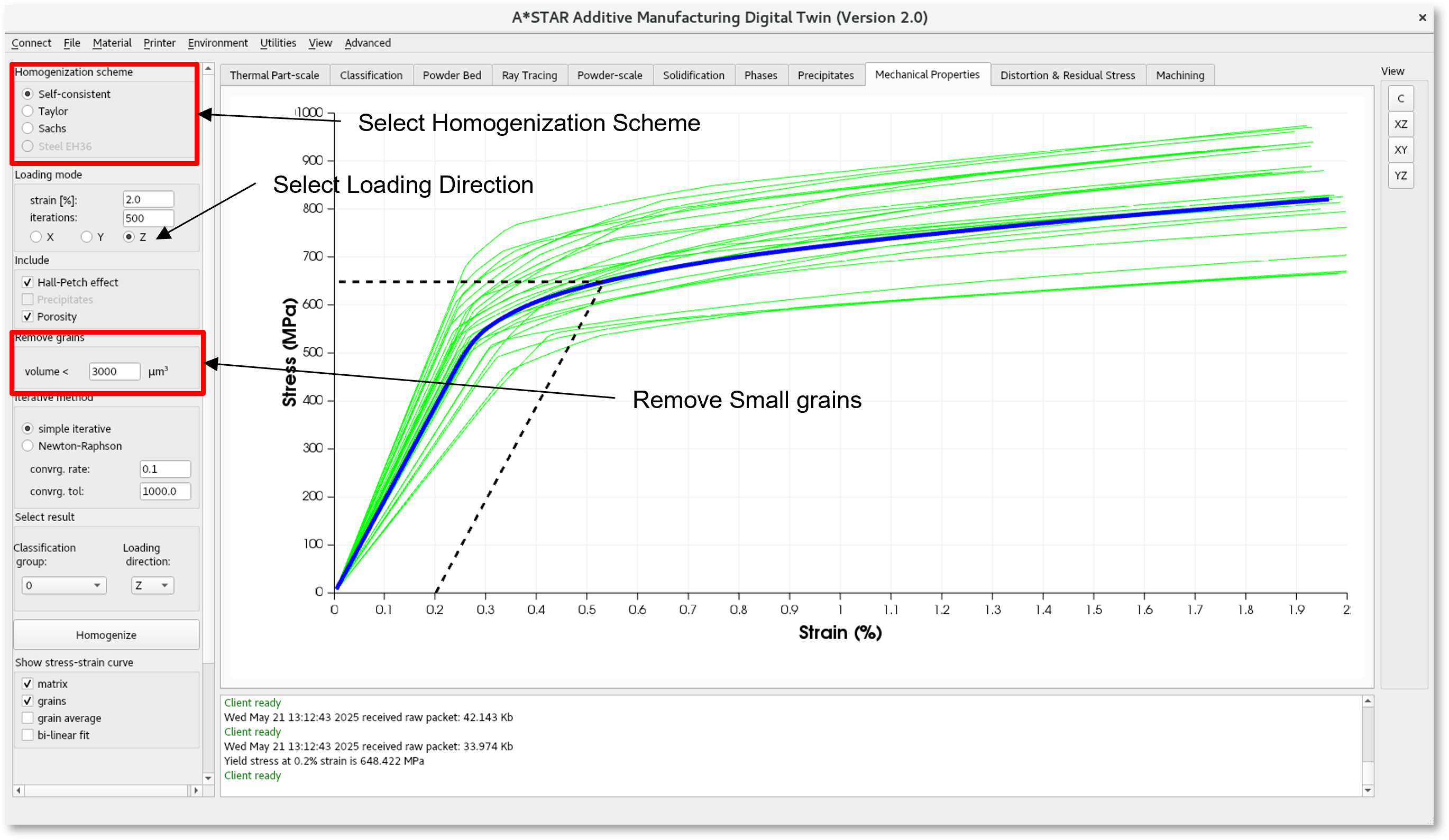Enable grain average checkbox
Image resolution: width=1449 pixels, height=840 pixels.
click(27, 718)
